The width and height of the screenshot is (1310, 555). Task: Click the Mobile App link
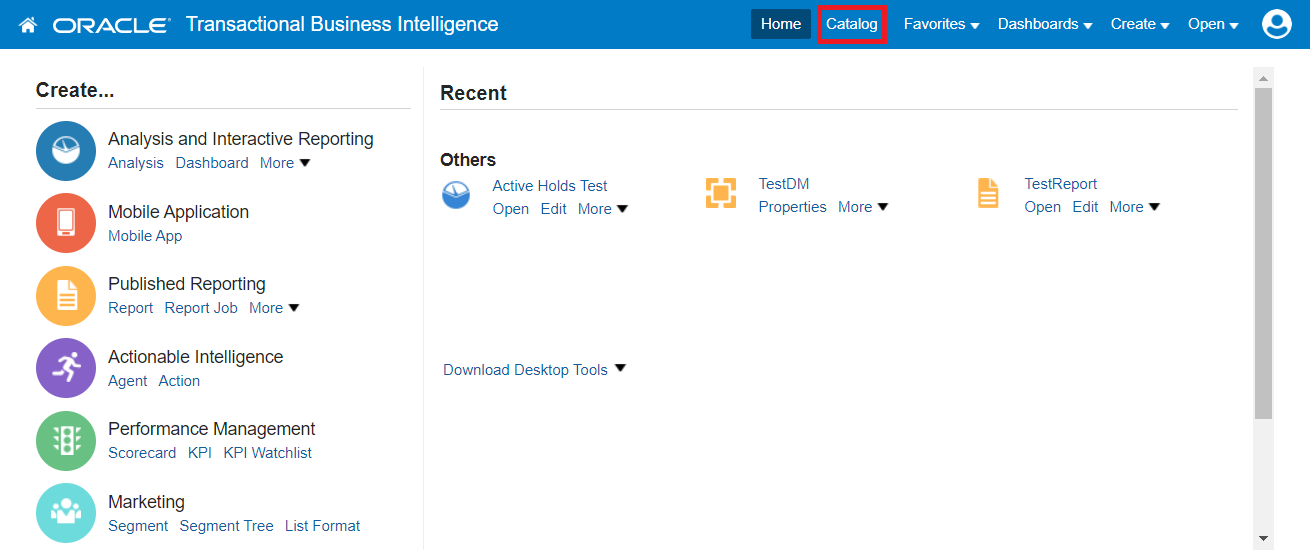tap(145, 236)
